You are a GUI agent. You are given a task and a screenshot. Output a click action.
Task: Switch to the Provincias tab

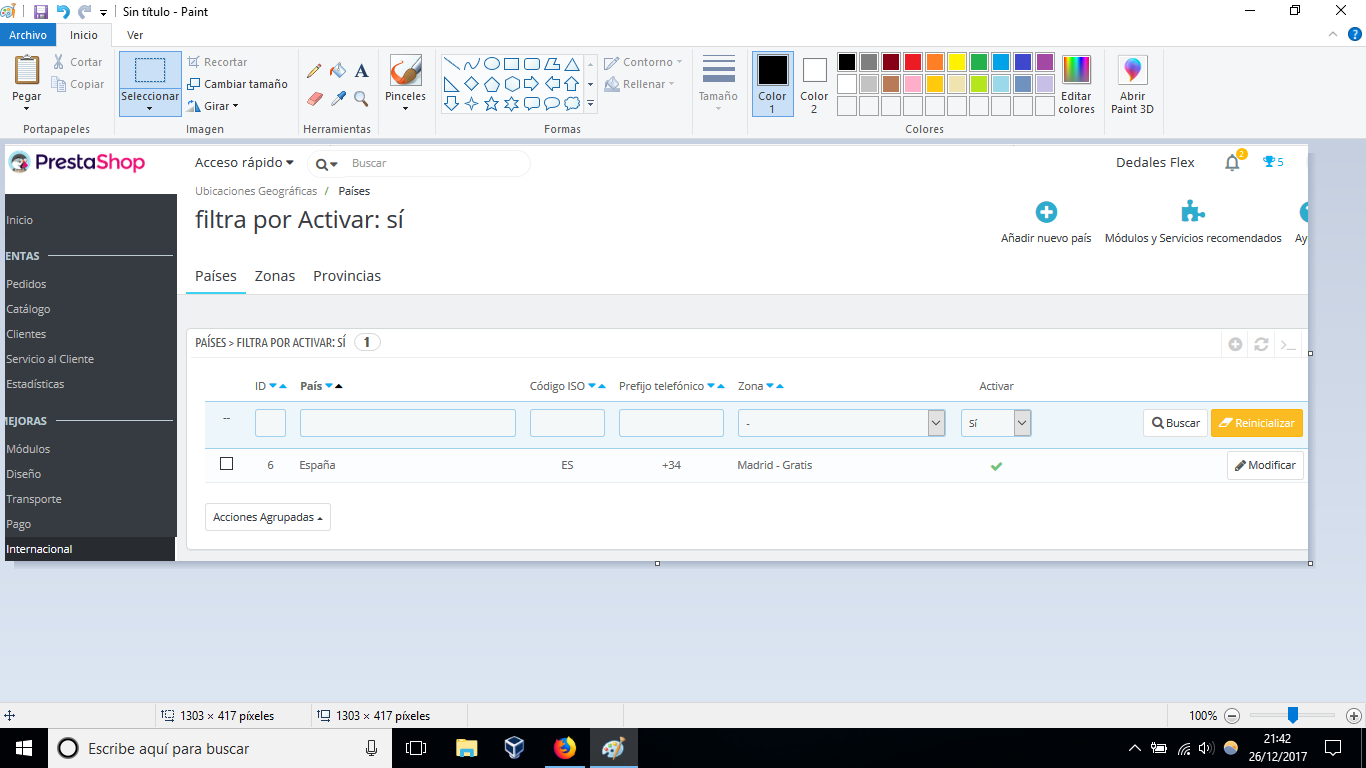pos(347,276)
